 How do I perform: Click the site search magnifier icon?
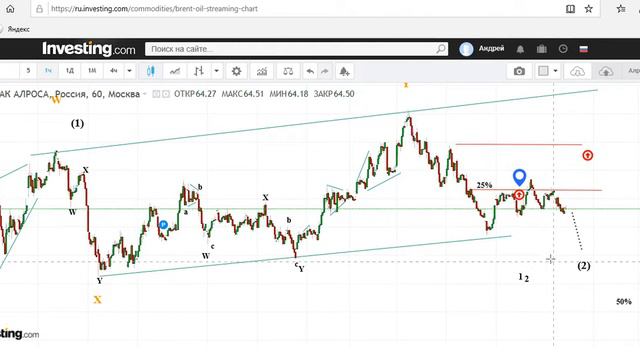pos(441,49)
